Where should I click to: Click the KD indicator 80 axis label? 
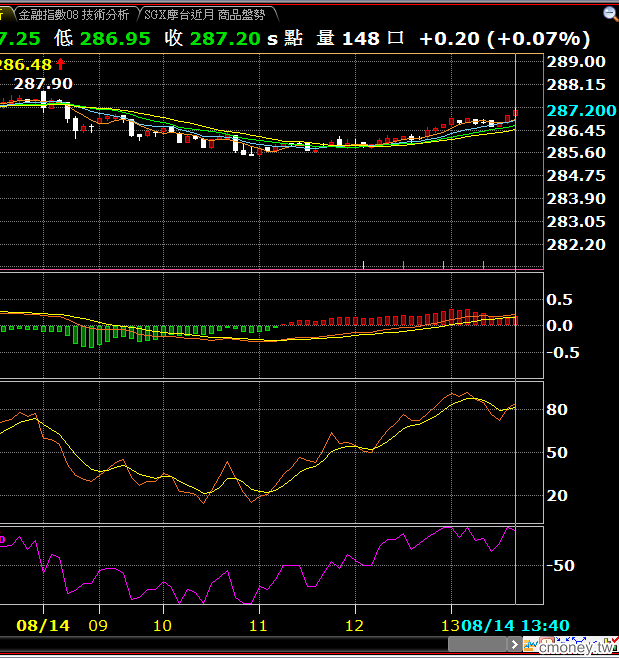pyautogui.click(x=556, y=410)
